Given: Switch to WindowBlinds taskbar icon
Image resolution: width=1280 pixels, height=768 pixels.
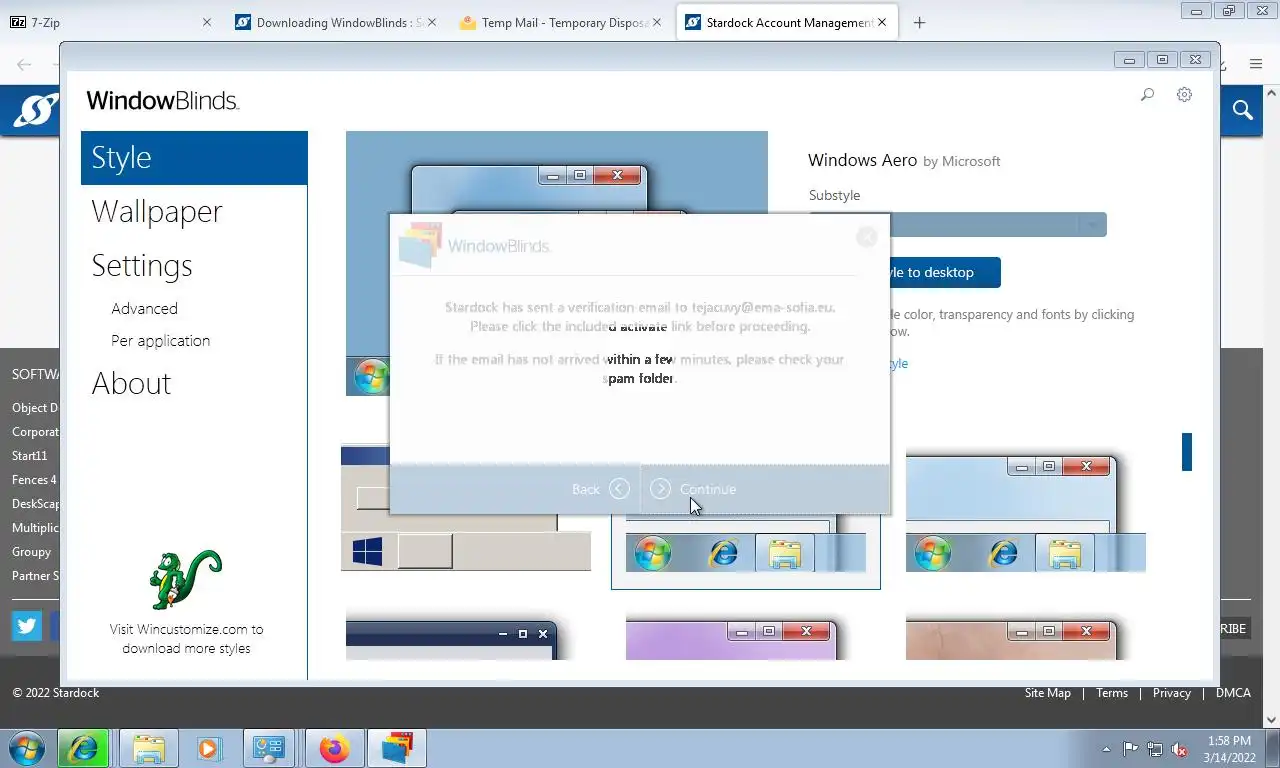Looking at the screenshot, I should pos(397,748).
